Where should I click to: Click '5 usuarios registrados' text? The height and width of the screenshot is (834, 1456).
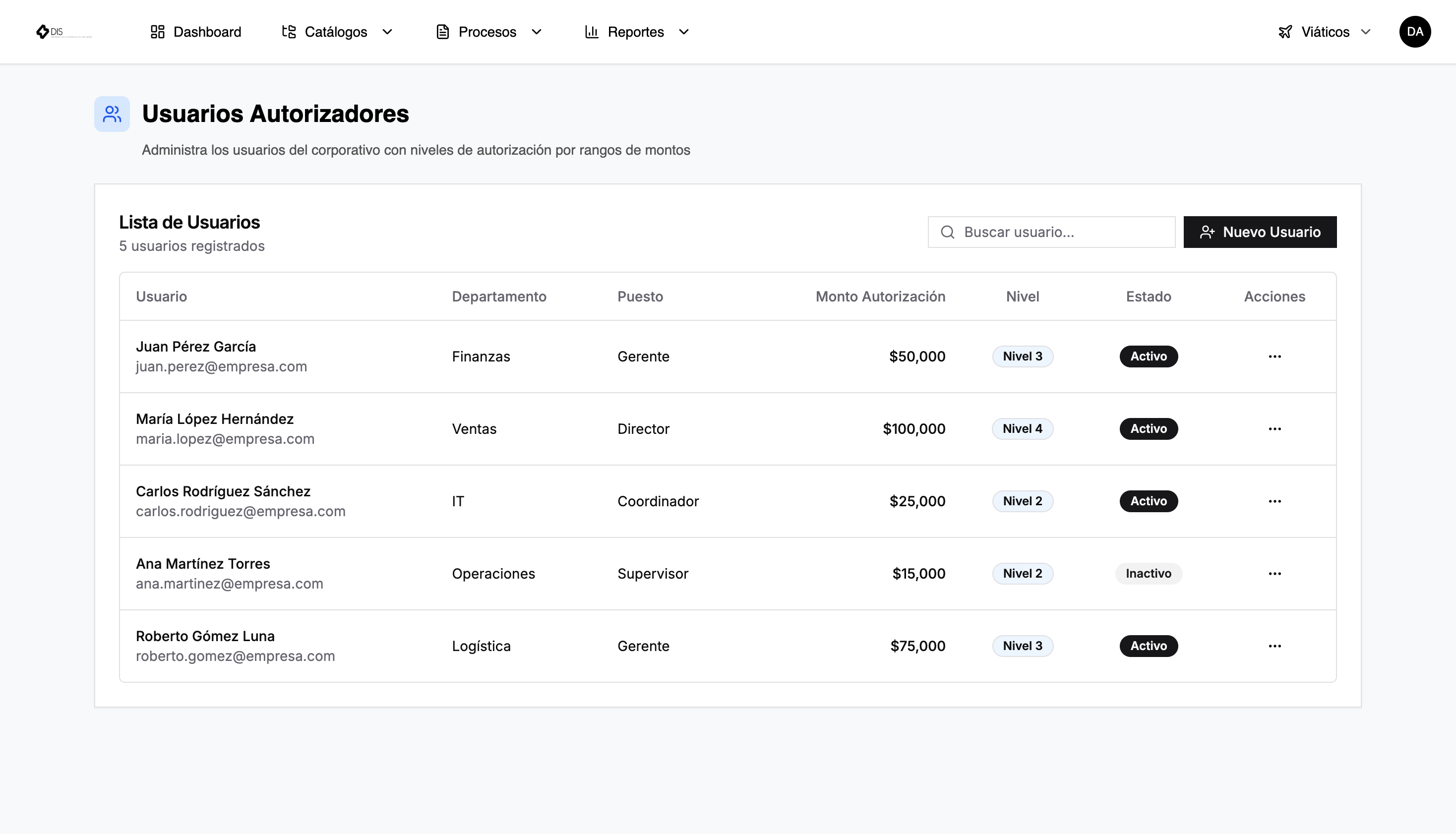pos(192,246)
